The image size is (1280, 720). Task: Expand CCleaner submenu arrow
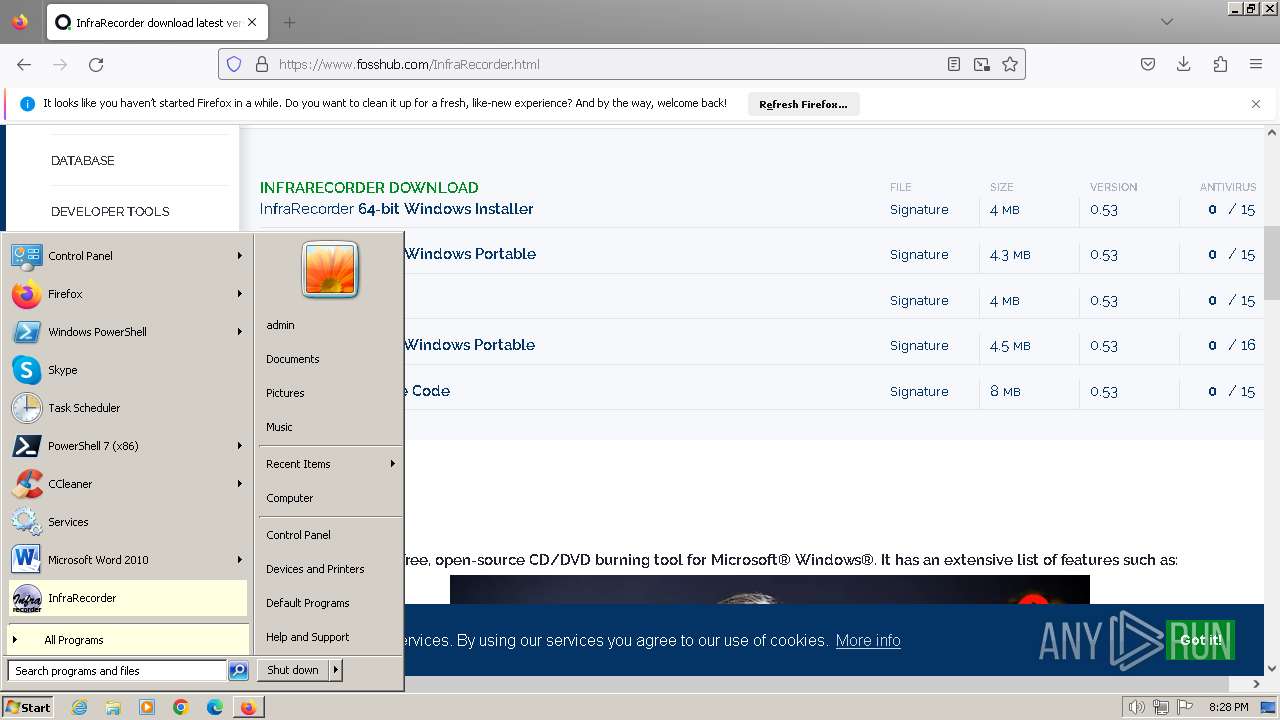[240, 484]
